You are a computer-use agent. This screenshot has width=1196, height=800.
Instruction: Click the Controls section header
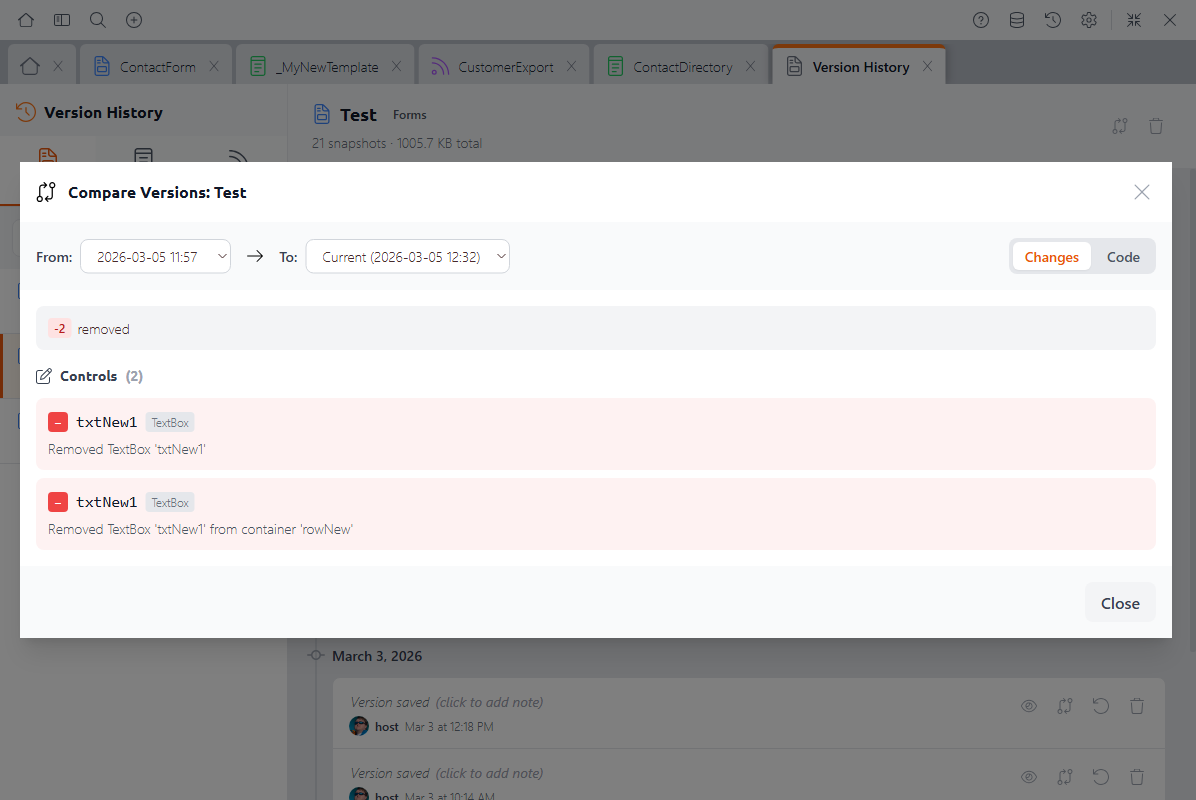pyautogui.click(x=89, y=376)
